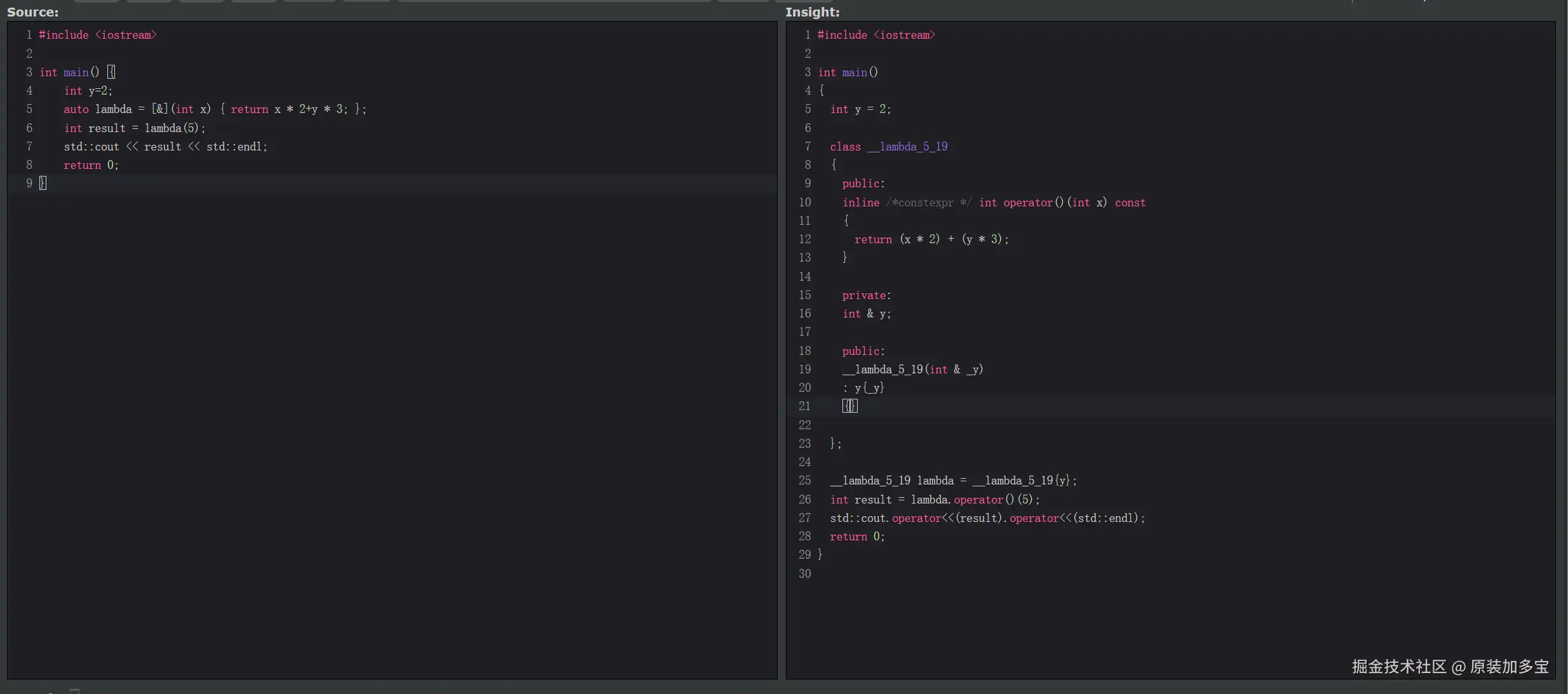Click the opening brace after main() in Source
This screenshot has height=694, width=1568.
pos(111,72)
